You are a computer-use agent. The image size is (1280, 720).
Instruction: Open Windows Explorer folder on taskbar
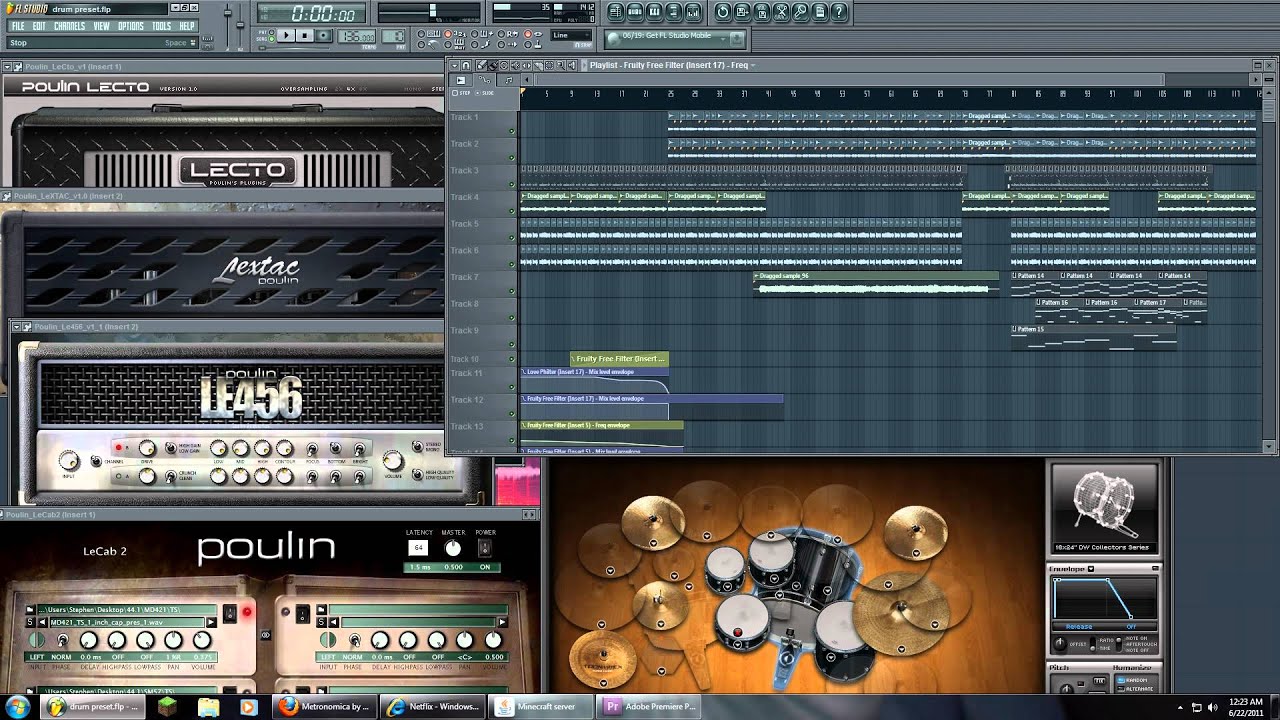(208, 707)
